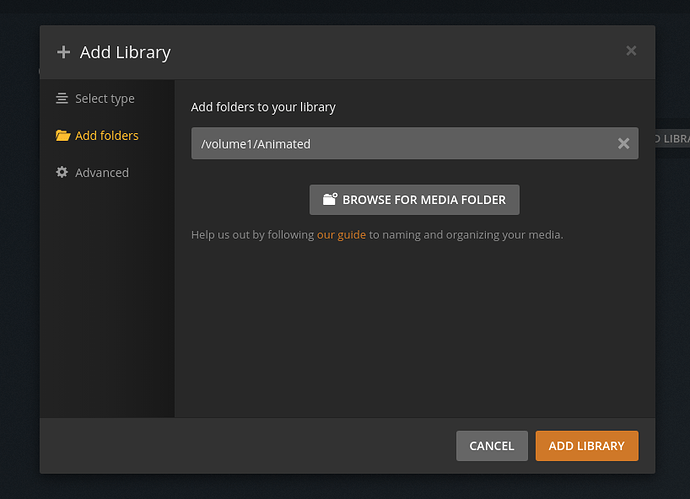
Task: Click empty area of the dialog footer
Action: click(250, 446)
